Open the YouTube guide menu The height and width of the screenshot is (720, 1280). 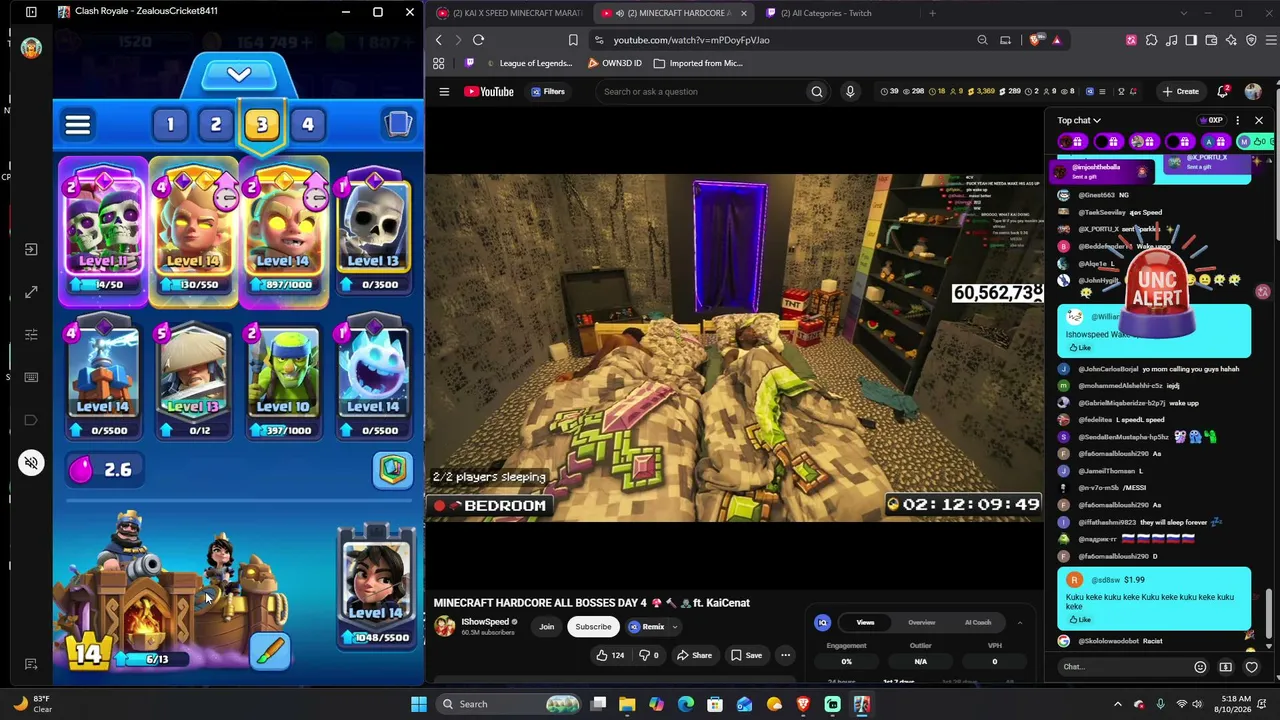[444, 92]
